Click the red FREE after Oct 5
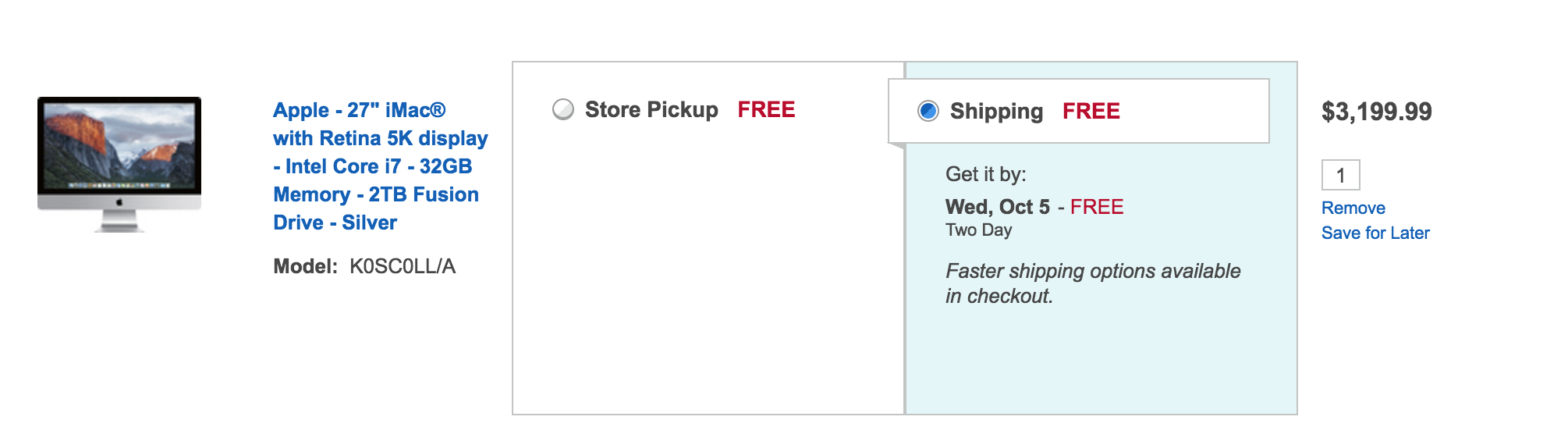Screen dimensions: 1568x445 pos(1096,207)
